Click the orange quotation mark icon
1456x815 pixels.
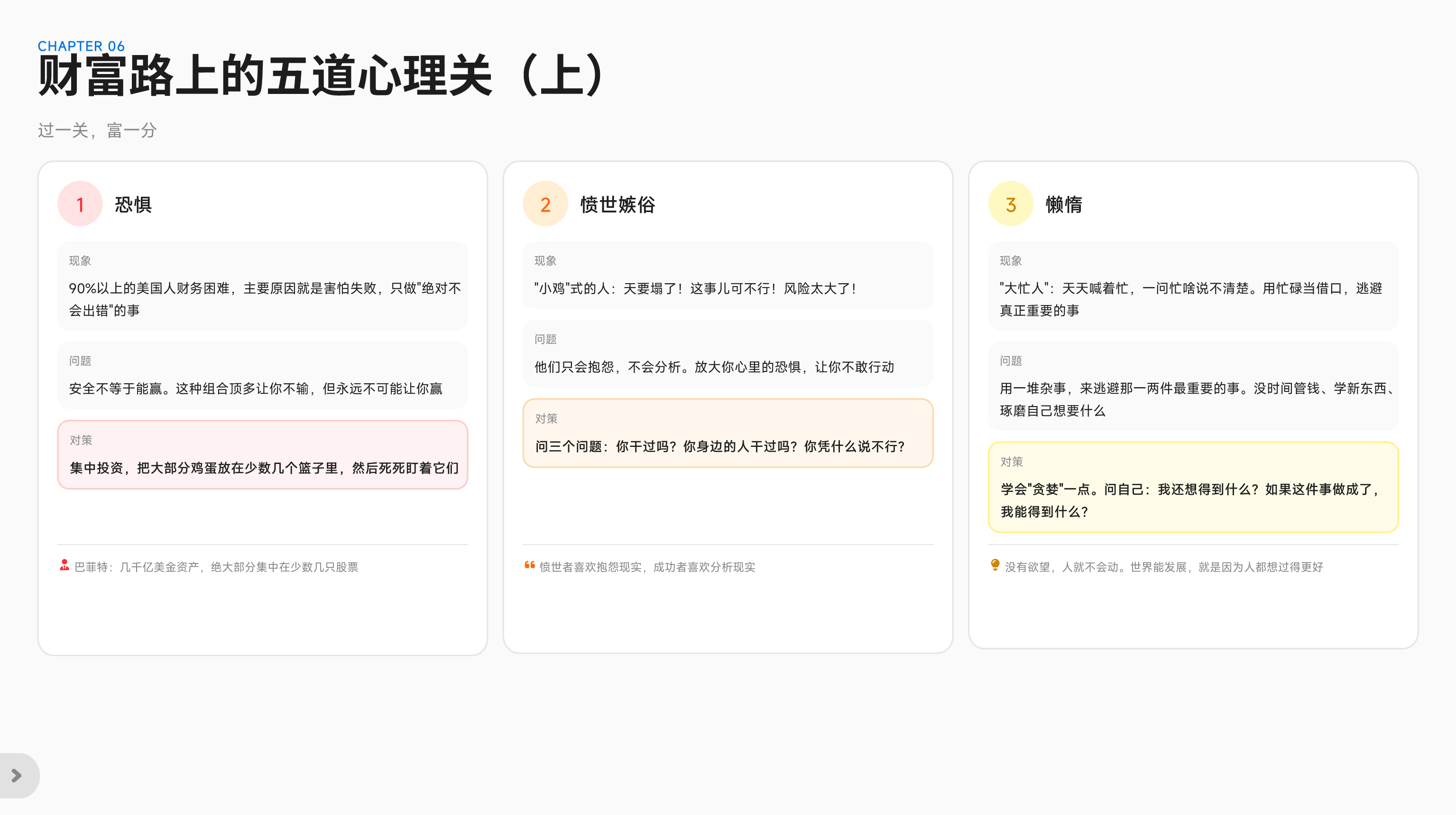[530, 565]
